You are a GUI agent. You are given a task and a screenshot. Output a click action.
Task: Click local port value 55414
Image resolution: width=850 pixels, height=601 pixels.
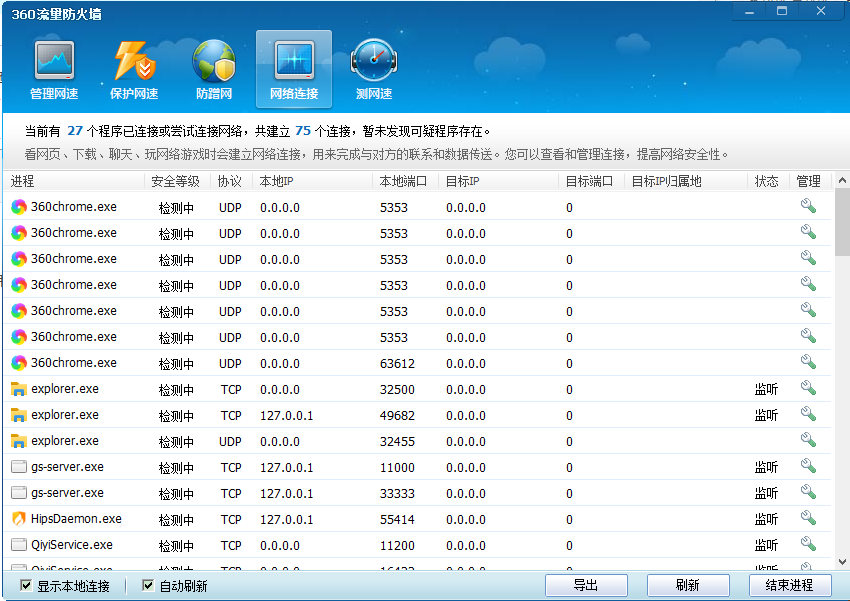coord(397,520)
